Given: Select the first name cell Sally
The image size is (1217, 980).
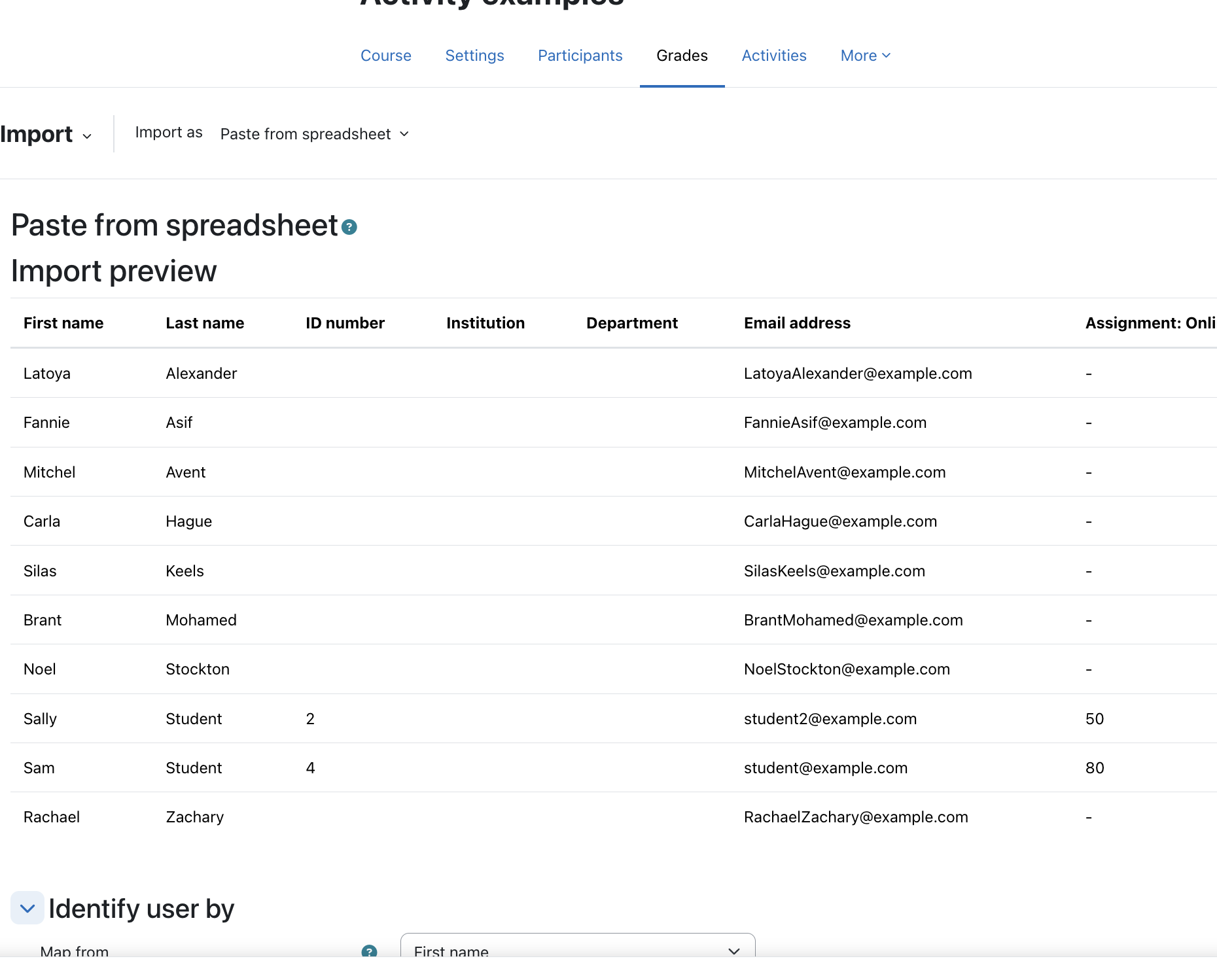Looking at the screenshot, I should [41, 719].
